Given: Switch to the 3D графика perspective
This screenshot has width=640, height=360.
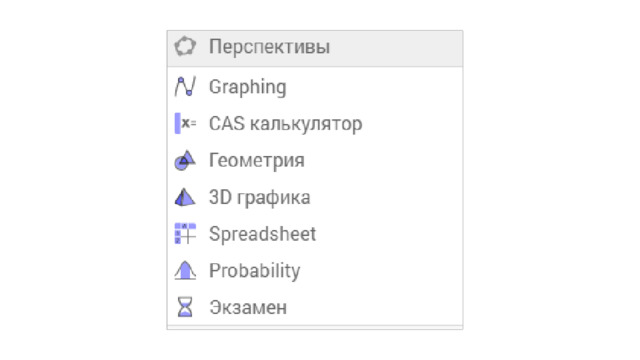Looking at the screenshot, I should (315, 197).
